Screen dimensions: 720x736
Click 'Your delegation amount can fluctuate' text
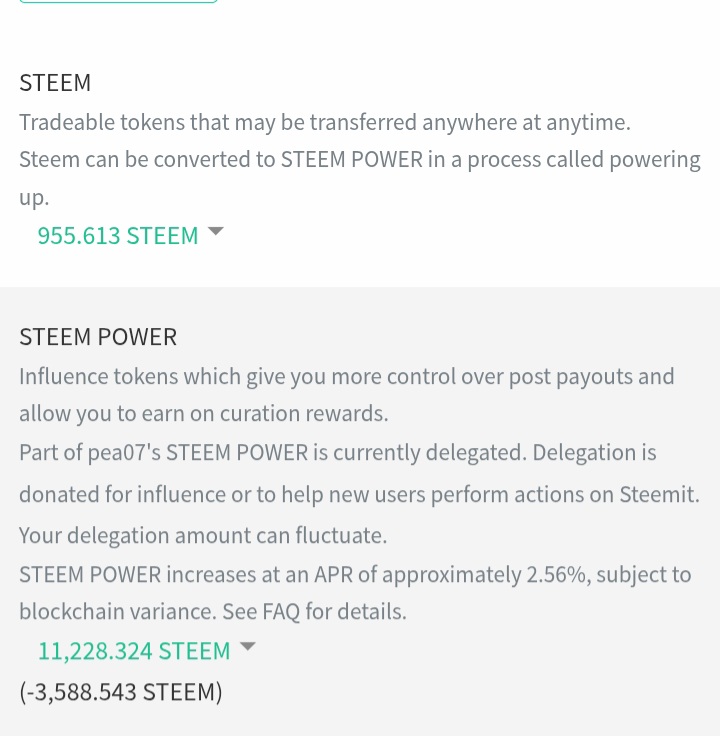coord(203,535)
